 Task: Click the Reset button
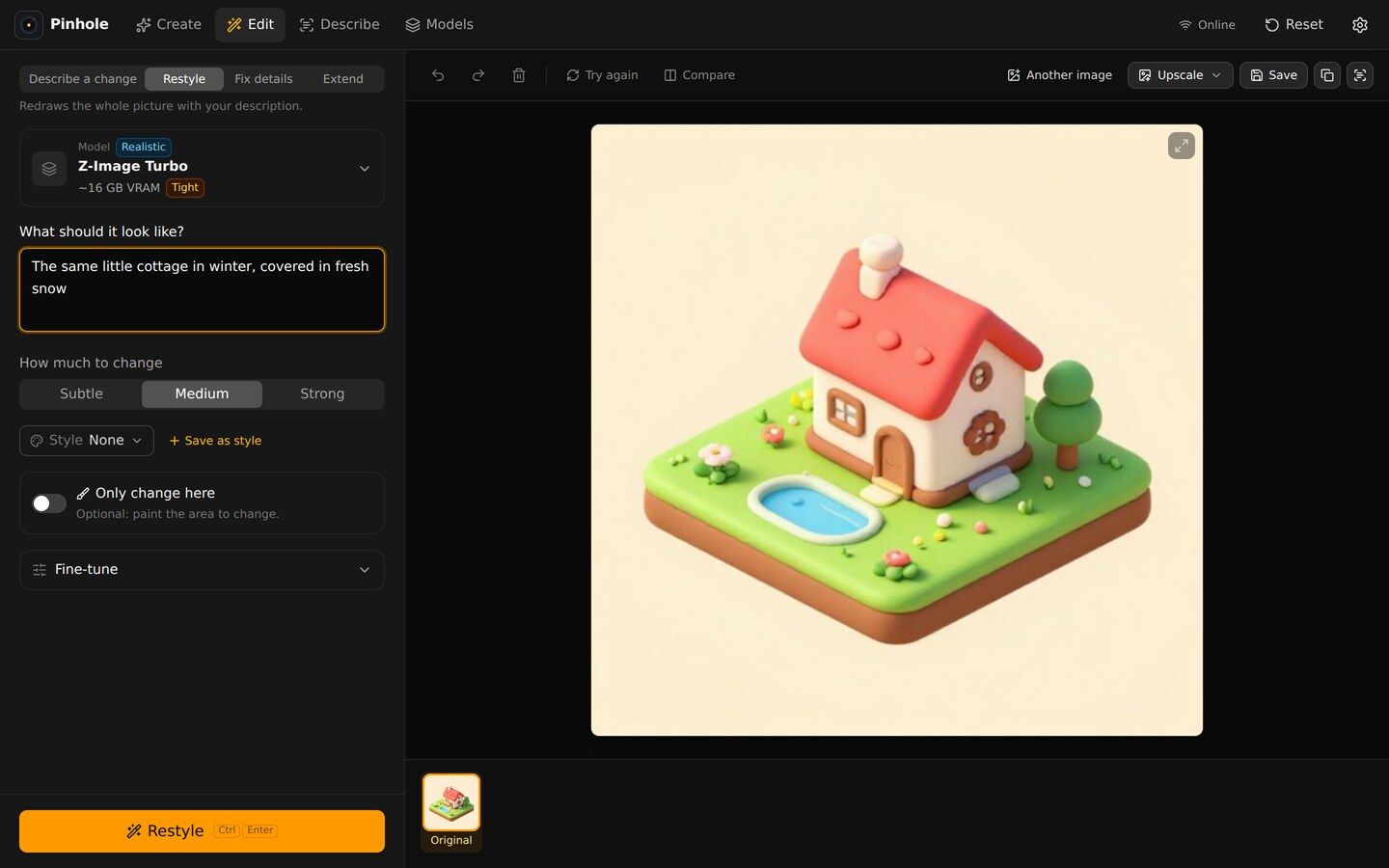point(1294,25)
